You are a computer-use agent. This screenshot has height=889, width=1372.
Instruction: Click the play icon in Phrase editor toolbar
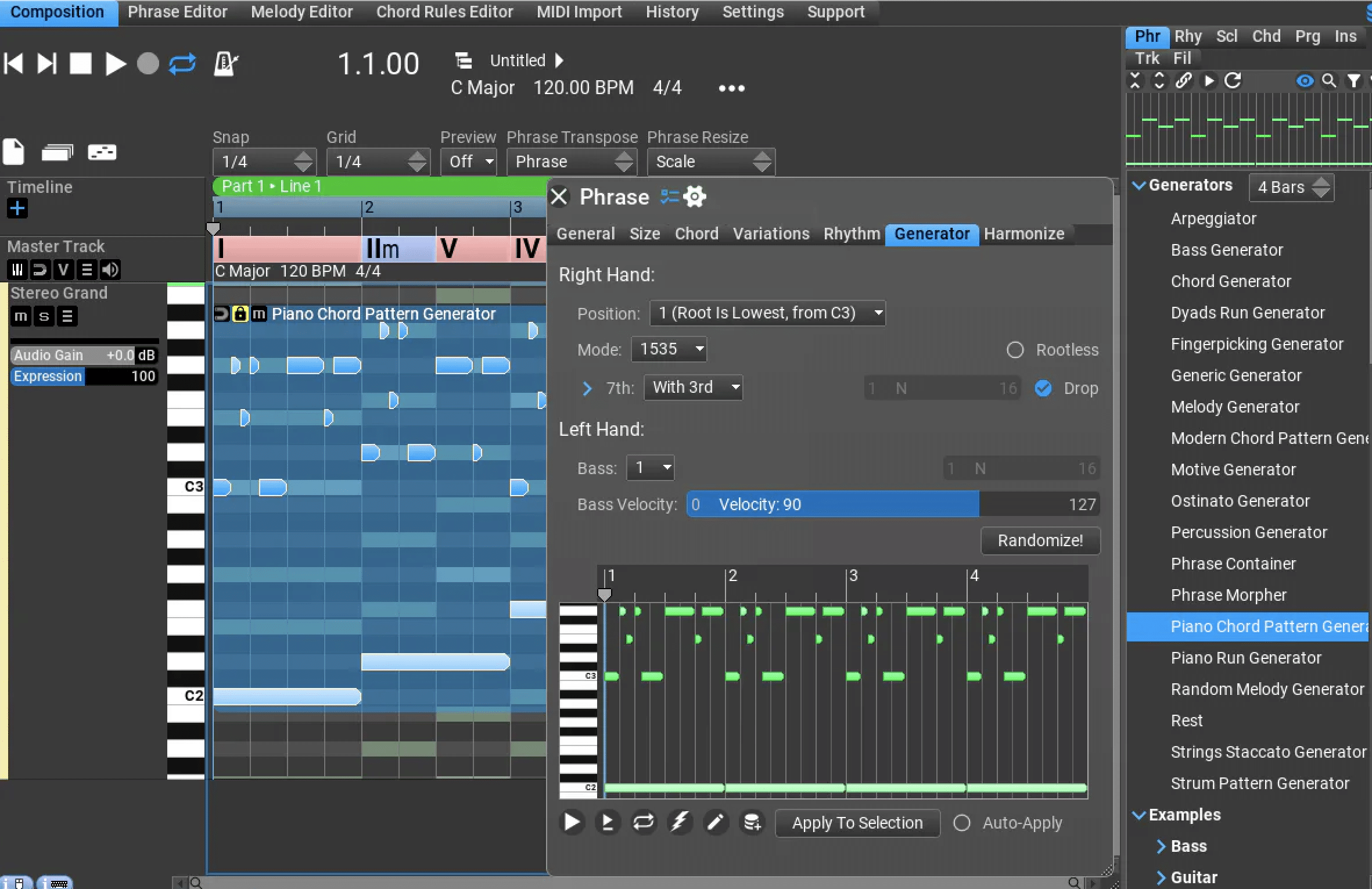571,823
